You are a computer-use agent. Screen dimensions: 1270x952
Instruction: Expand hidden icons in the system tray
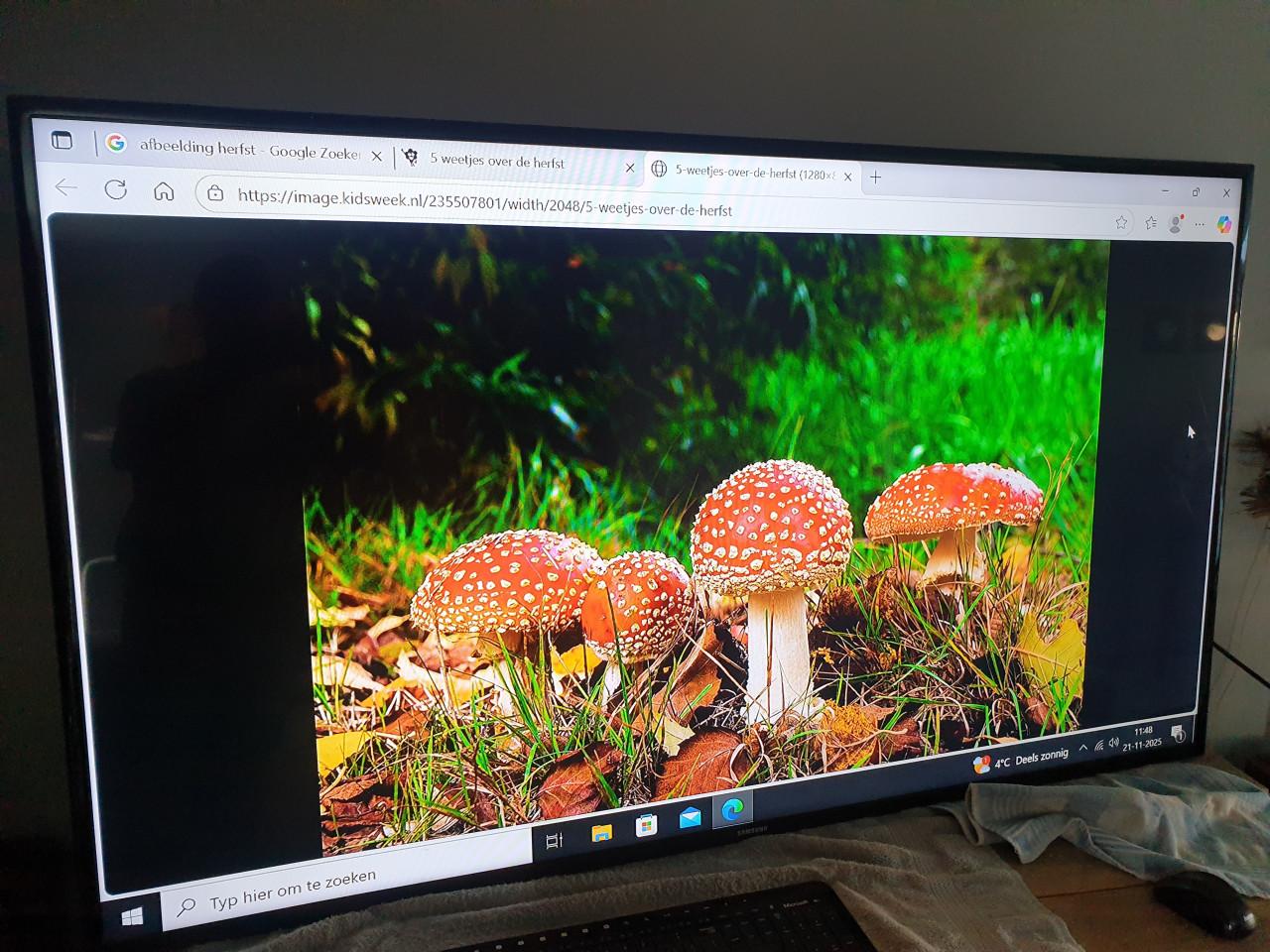(x=1082, y=748)
